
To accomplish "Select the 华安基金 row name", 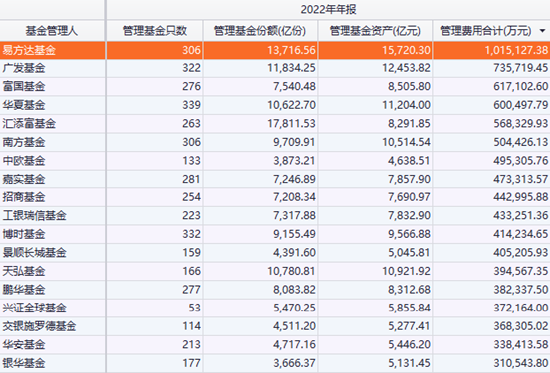I will [24, 345].
